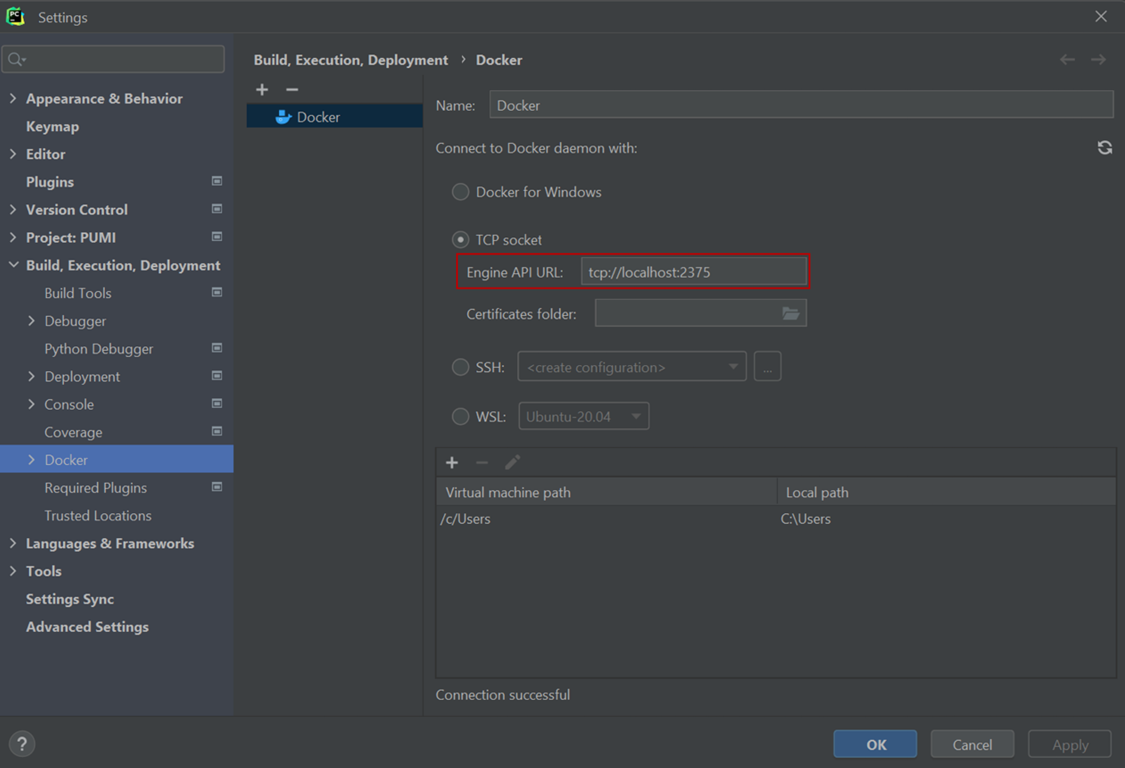The height and width of the screenshot is (768, 1125).
Task: Open the help question mark
Action: tap(22, 744)
